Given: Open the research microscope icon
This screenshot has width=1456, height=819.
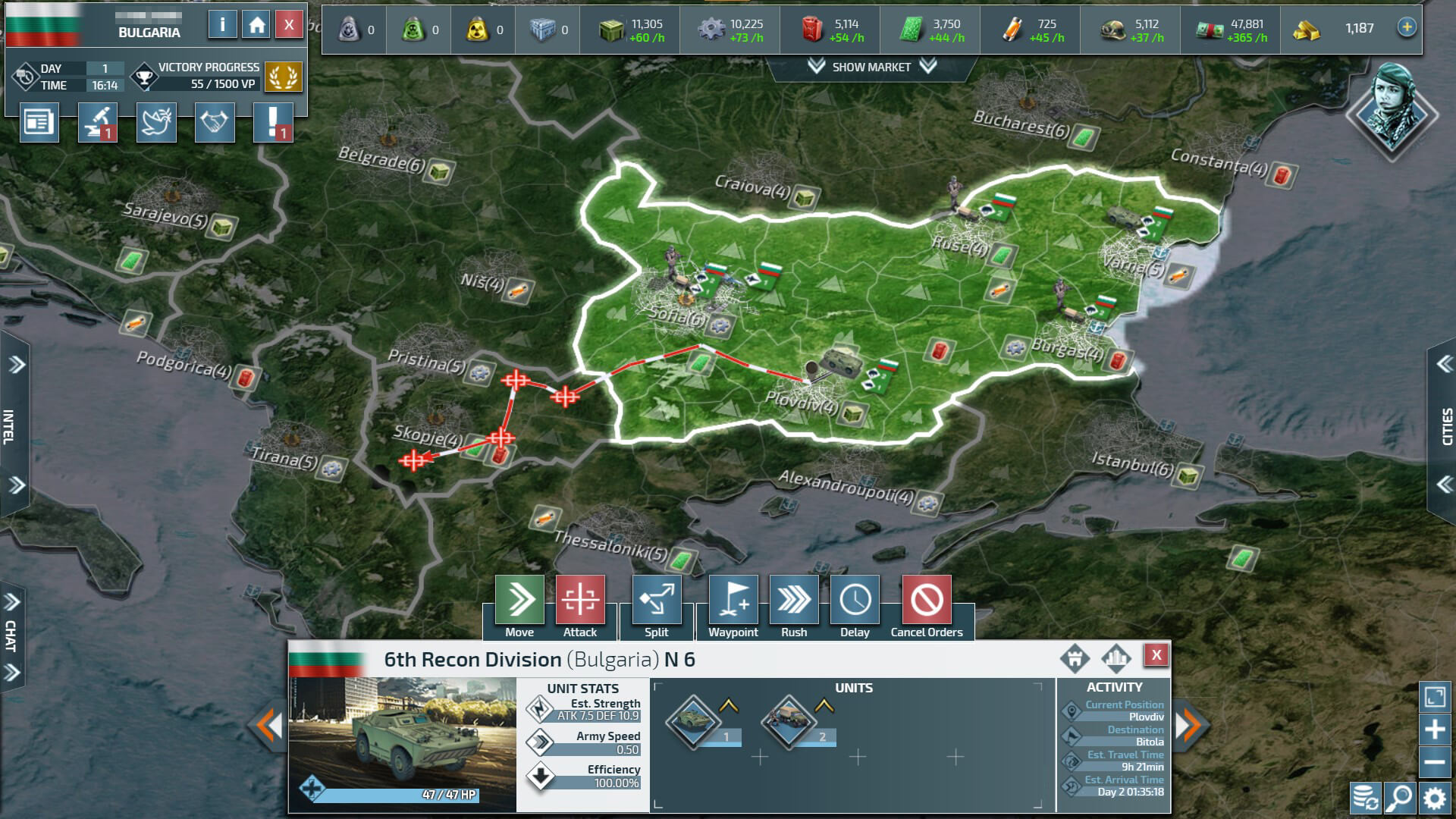Looking at the screenshot, I should click(x=98, y=122).
